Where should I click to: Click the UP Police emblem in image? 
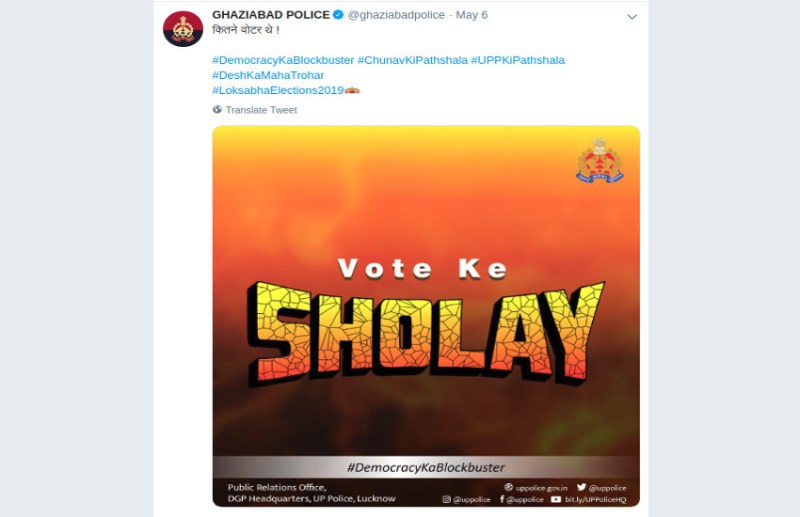[x=599, y=160]
